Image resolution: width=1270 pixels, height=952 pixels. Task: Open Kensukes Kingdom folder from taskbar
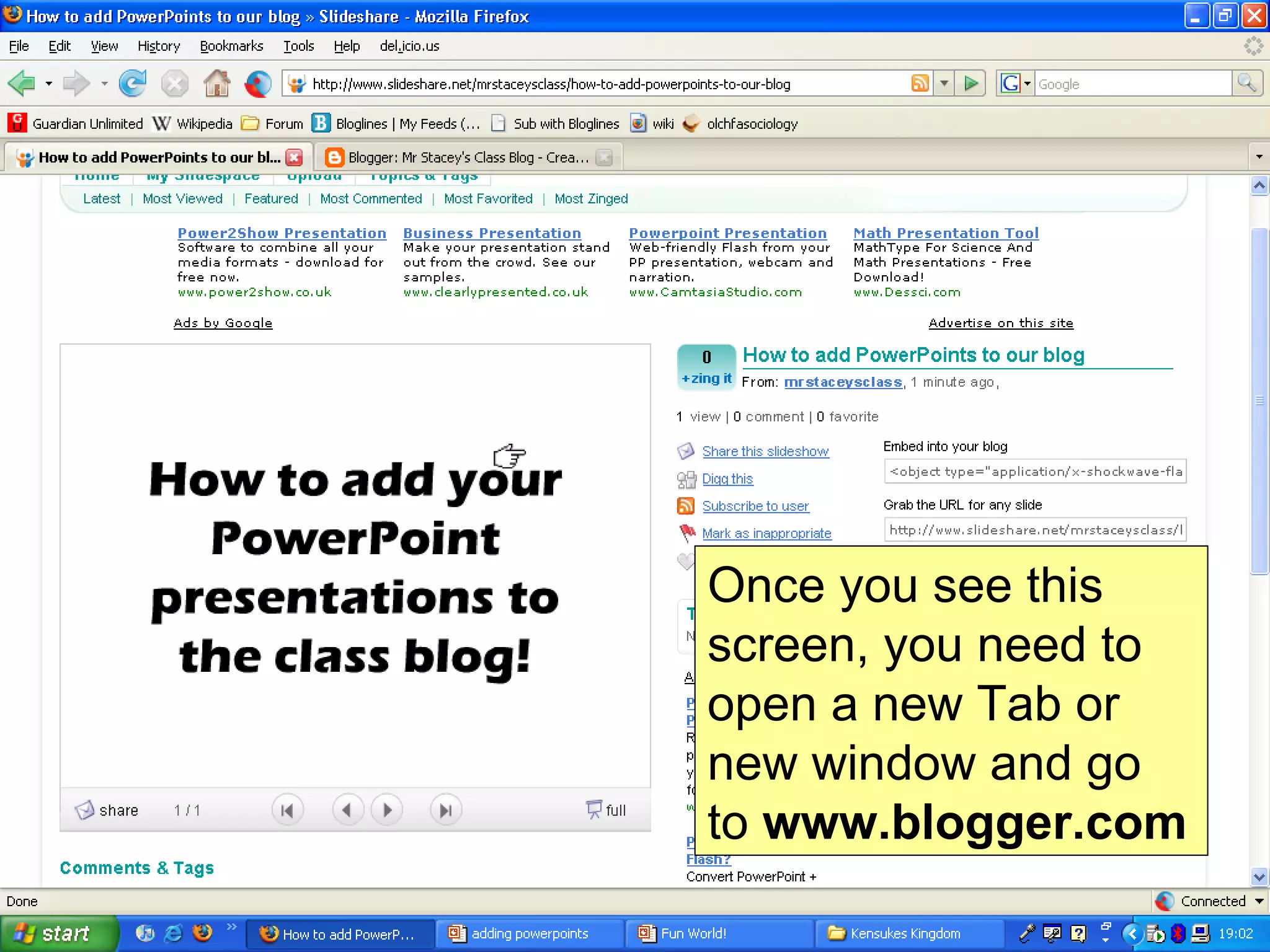[x=909, y=933]
